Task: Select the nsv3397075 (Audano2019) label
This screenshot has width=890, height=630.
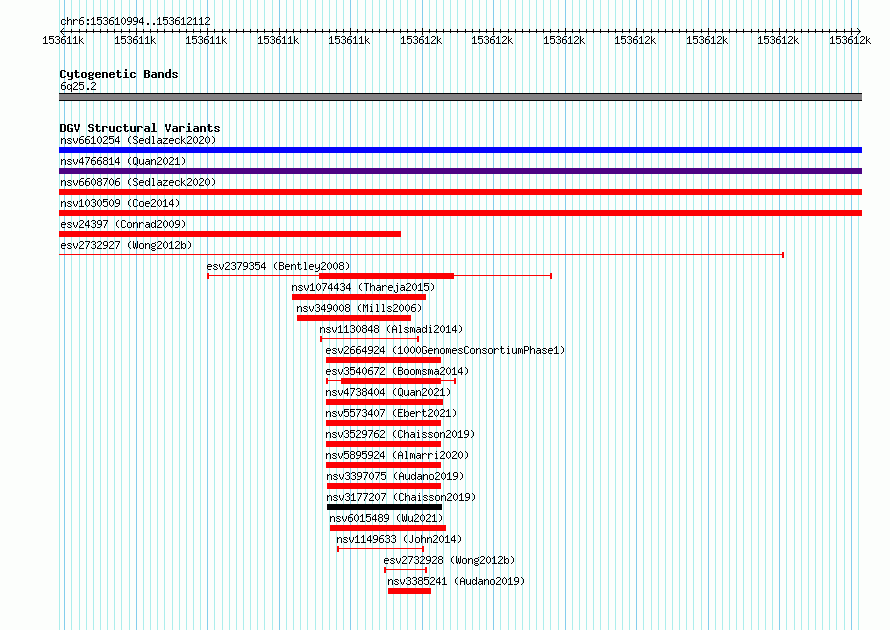Action: point(395,476)
